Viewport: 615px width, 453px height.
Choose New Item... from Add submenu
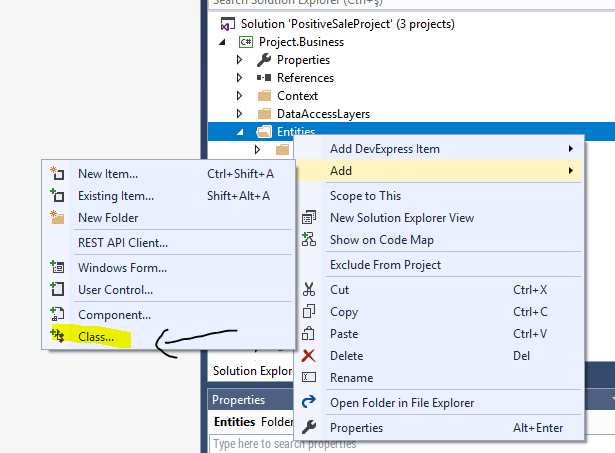click(x=168, y=174)
